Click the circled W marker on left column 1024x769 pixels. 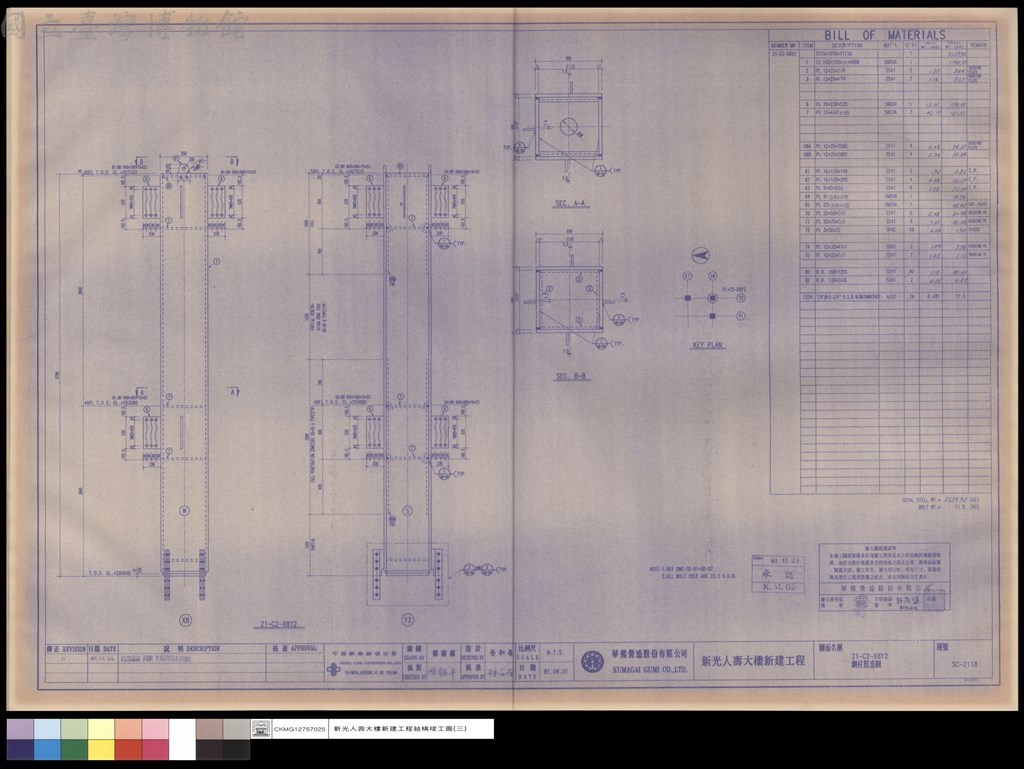coord(185,510)
